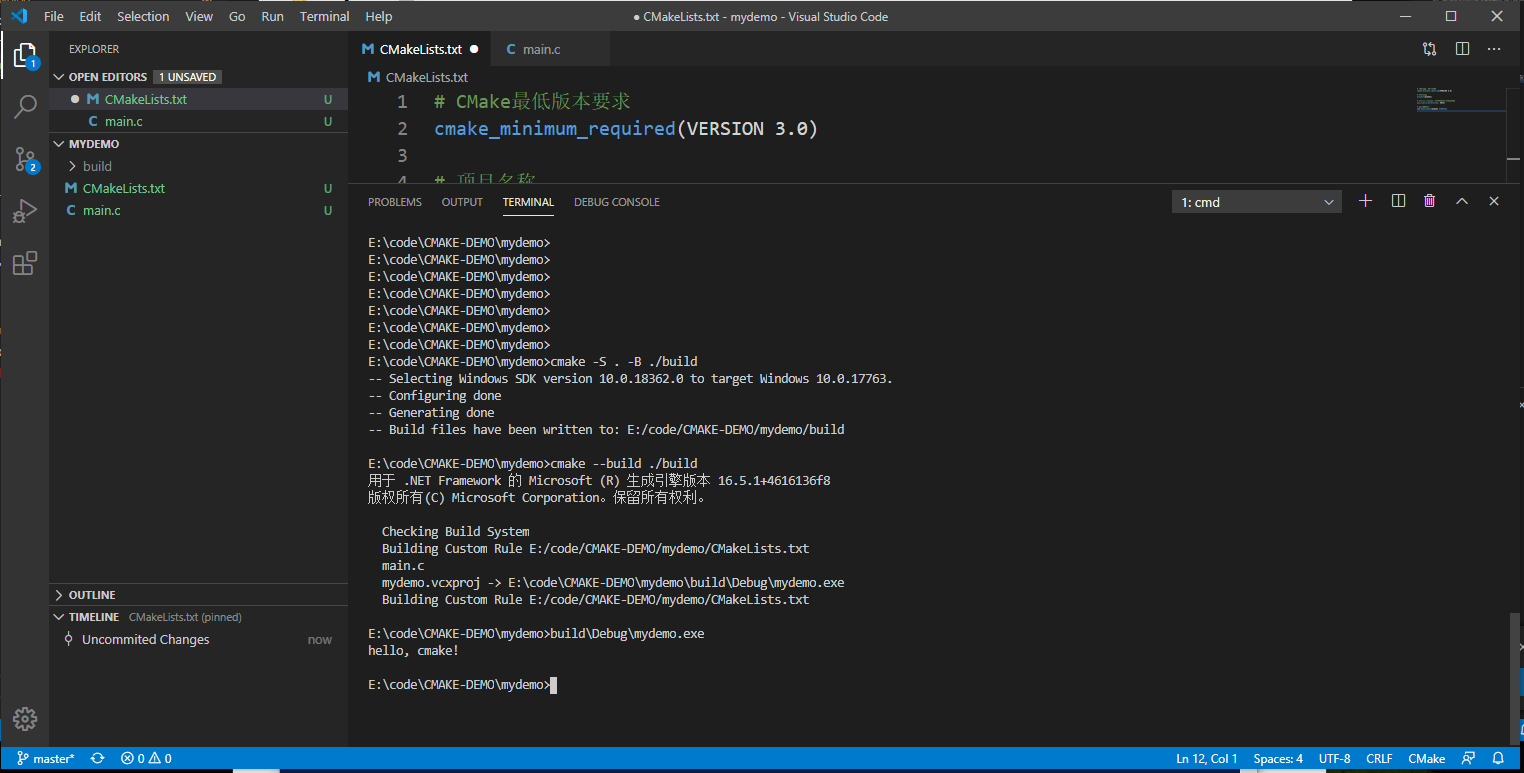Open the terminal selector showing 1: cmd

coord(1256,201)
